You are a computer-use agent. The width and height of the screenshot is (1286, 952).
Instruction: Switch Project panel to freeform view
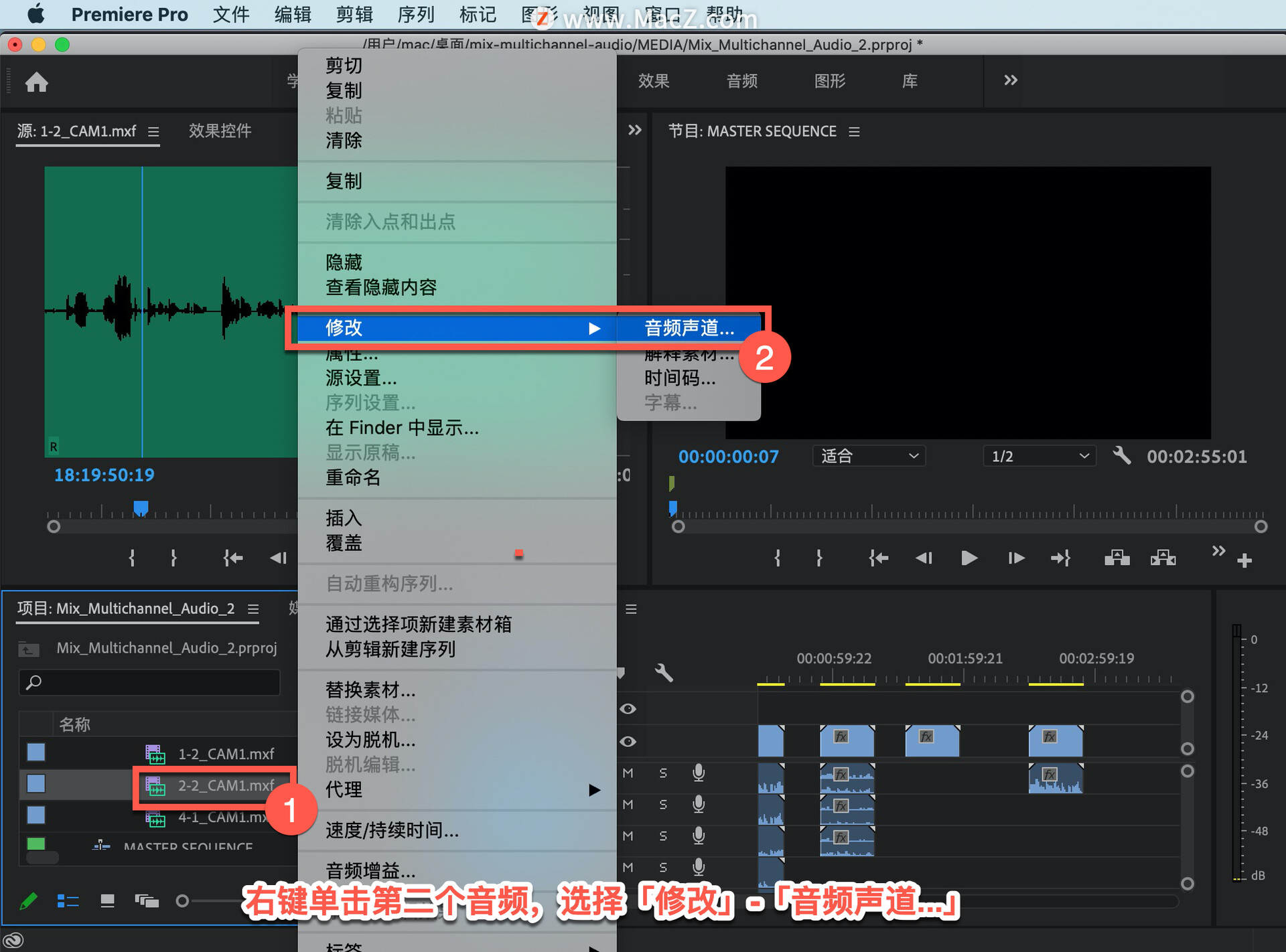147,901
